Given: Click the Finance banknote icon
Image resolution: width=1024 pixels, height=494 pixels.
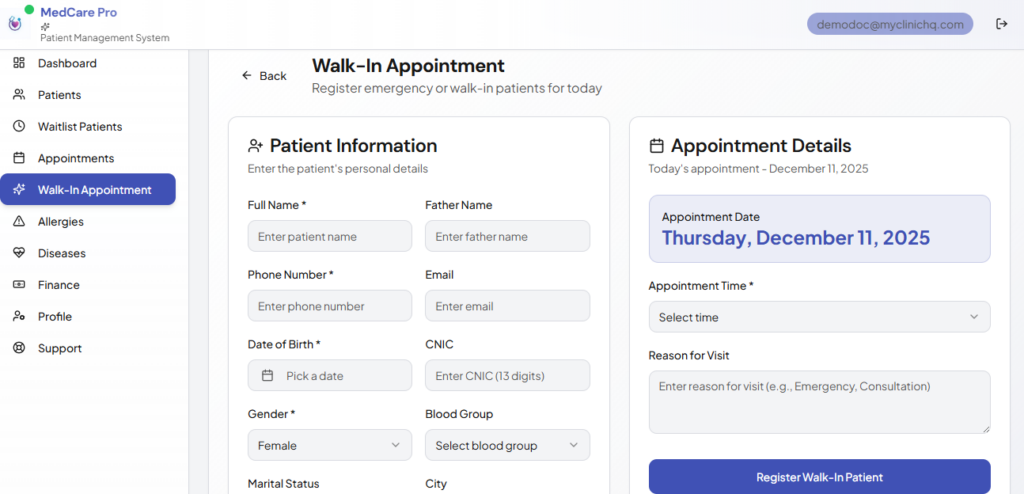Looking at the screenshot, I should pos(18,285).
